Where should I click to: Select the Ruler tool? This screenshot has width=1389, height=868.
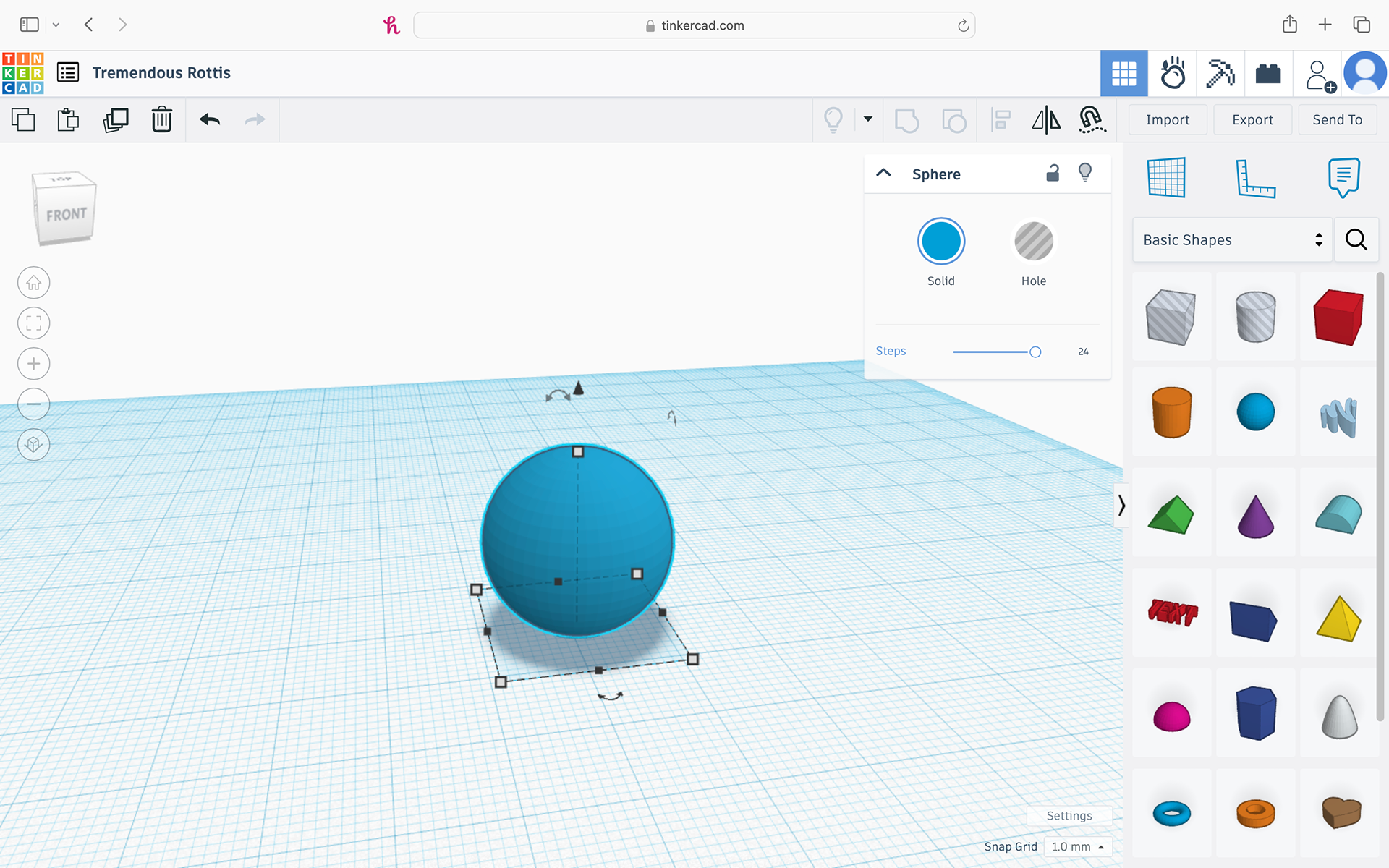1255,179
